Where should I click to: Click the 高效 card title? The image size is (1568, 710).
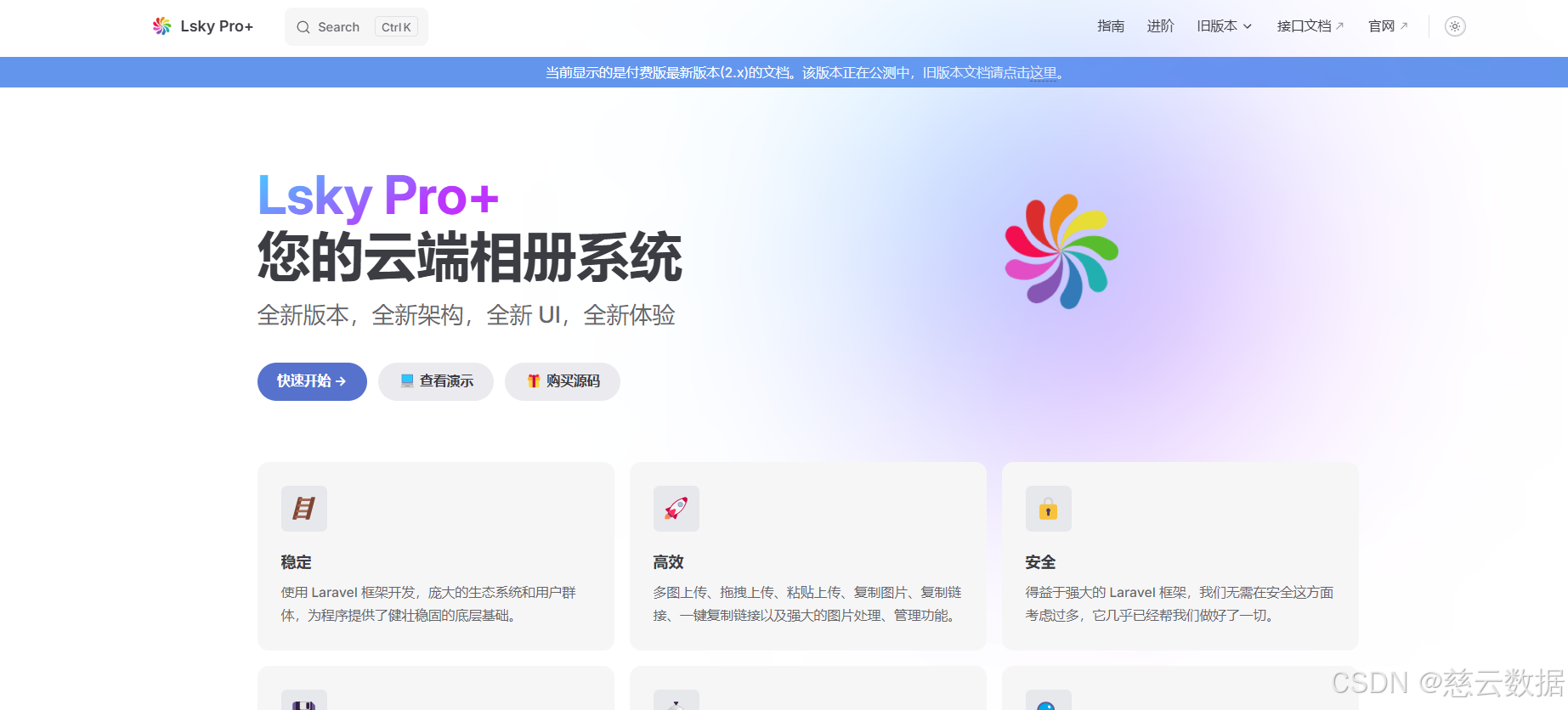[x=669, y=562]
